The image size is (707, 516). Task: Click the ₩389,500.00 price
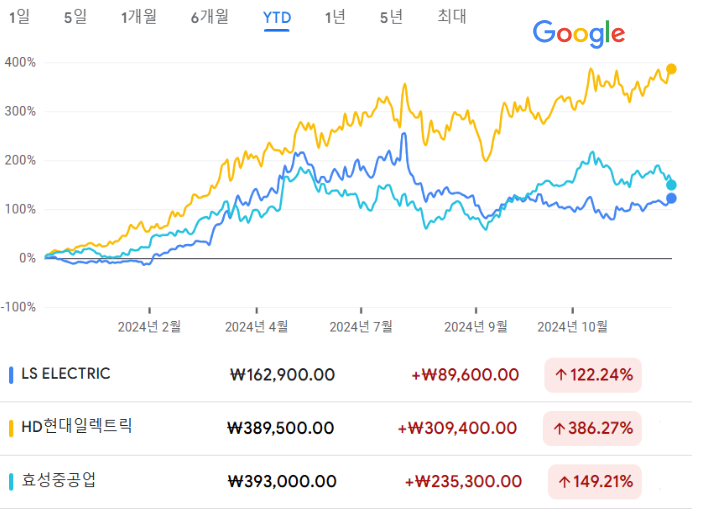pyautogui.click(x=281, y=428)
